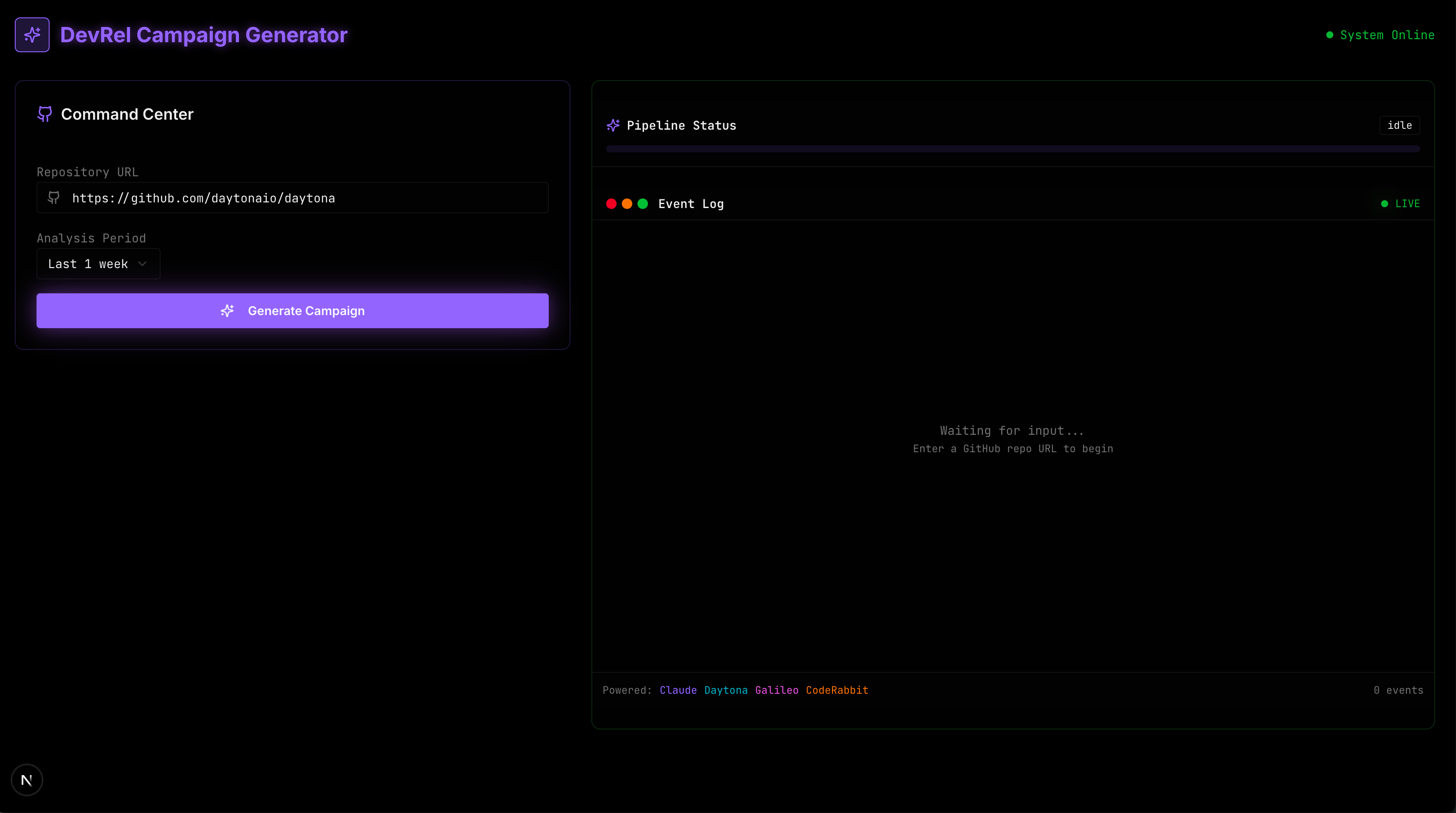Click the Claude link in Powered footer

pos(678,690)
